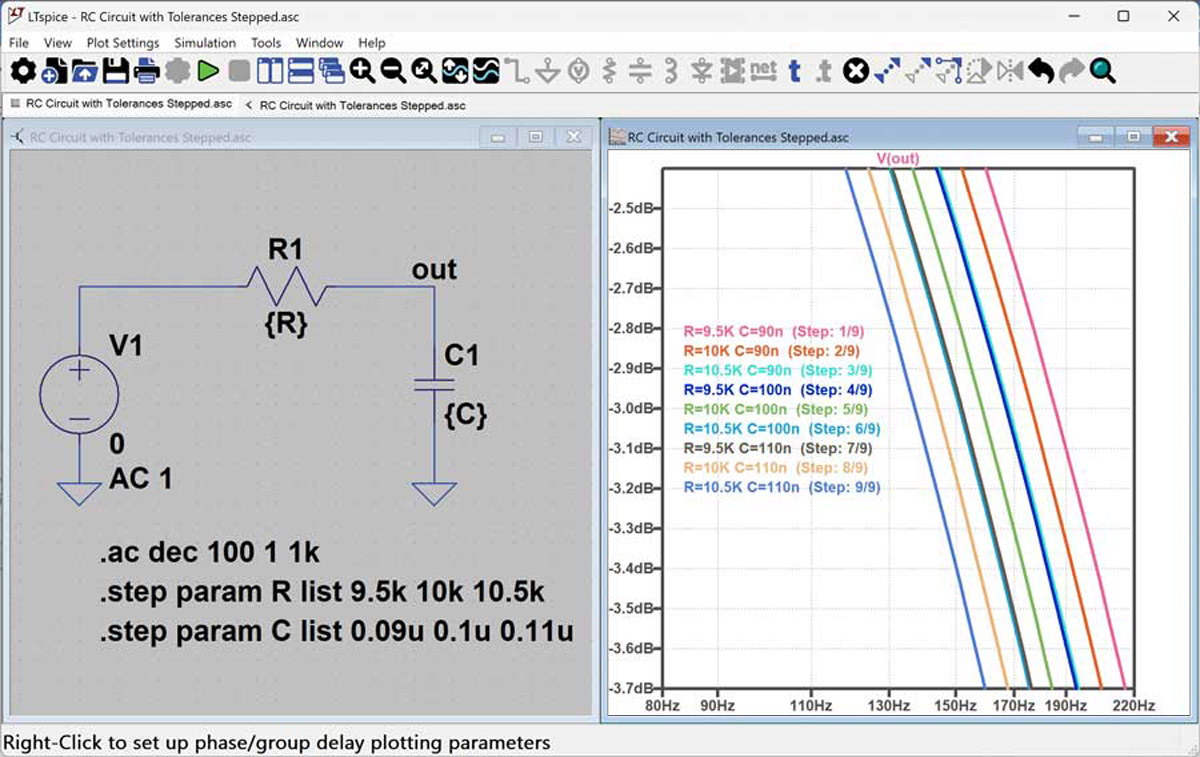Viewport: 1200px width, 757px height.
Task: Switch to the second RC Circuit tab
Action: (360, 105)
